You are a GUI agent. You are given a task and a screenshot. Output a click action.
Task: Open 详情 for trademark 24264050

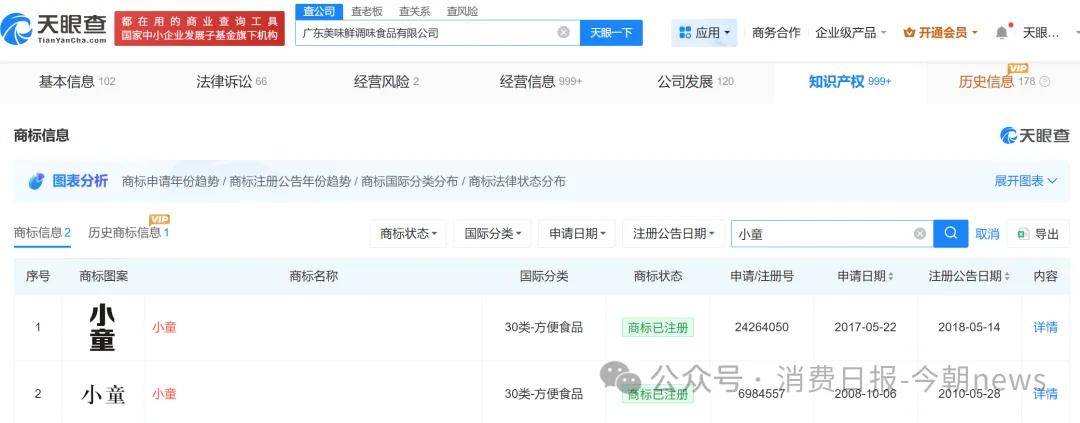(1045, 327)
